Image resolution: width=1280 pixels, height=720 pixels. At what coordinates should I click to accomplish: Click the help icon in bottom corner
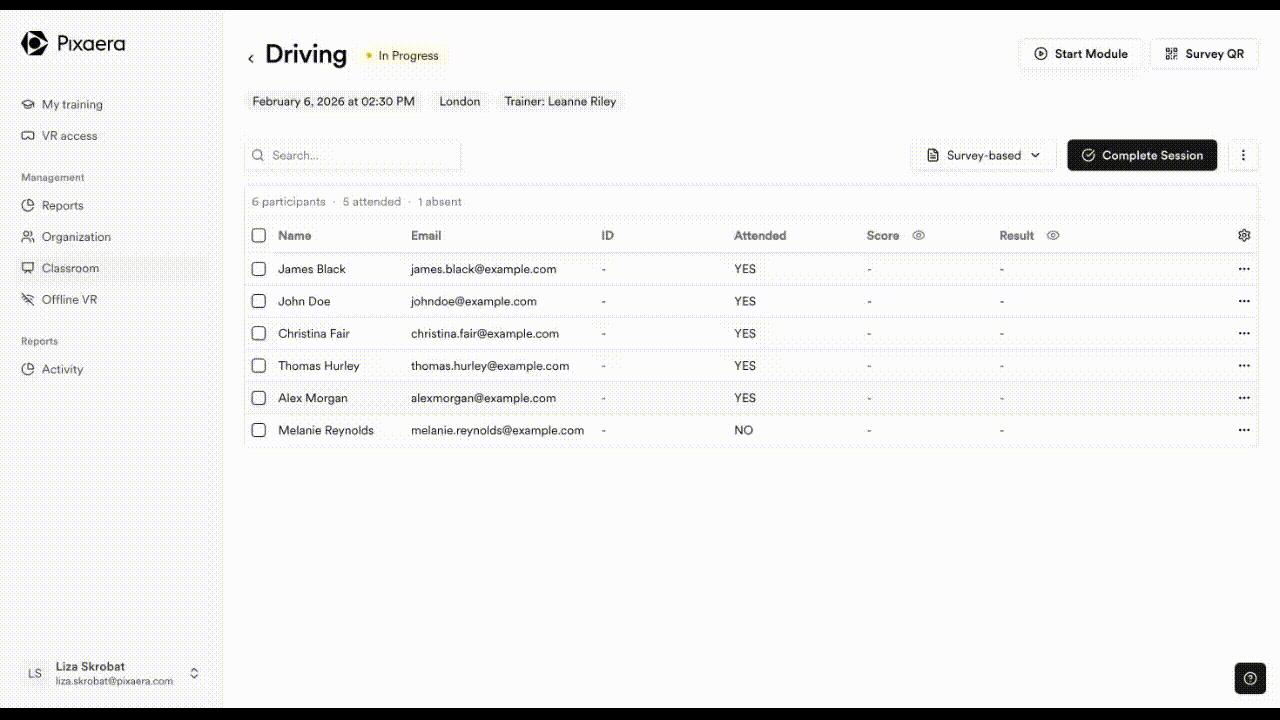tap(1250, 678)
